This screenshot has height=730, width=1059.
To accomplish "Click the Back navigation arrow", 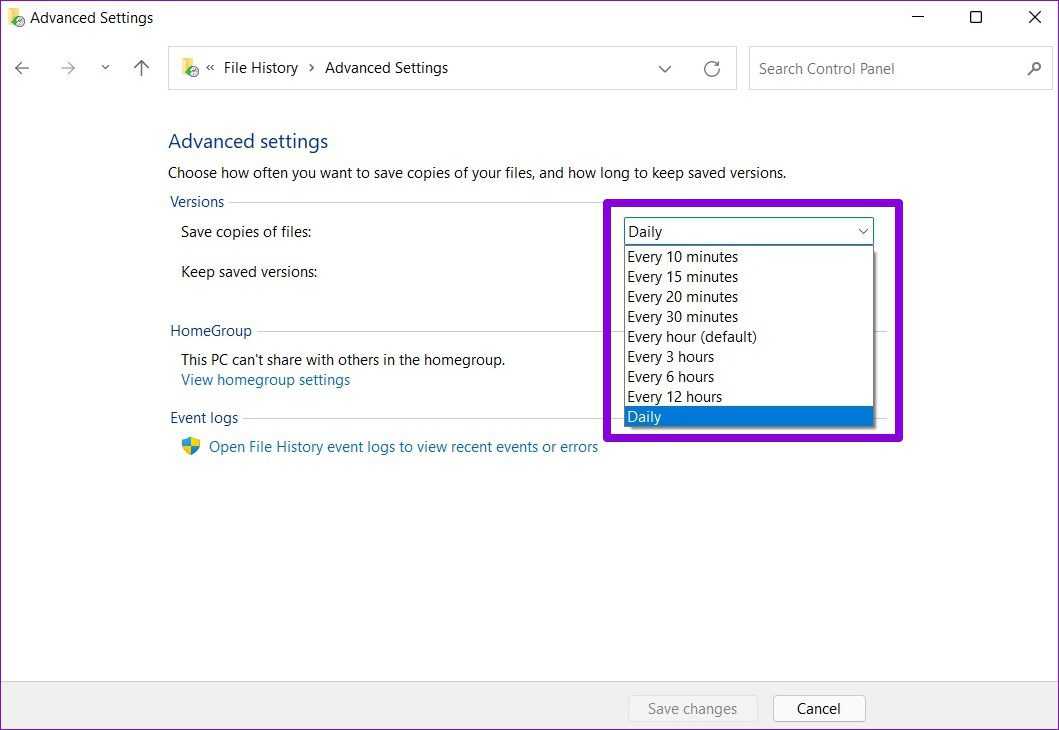I will click(22, 68).
